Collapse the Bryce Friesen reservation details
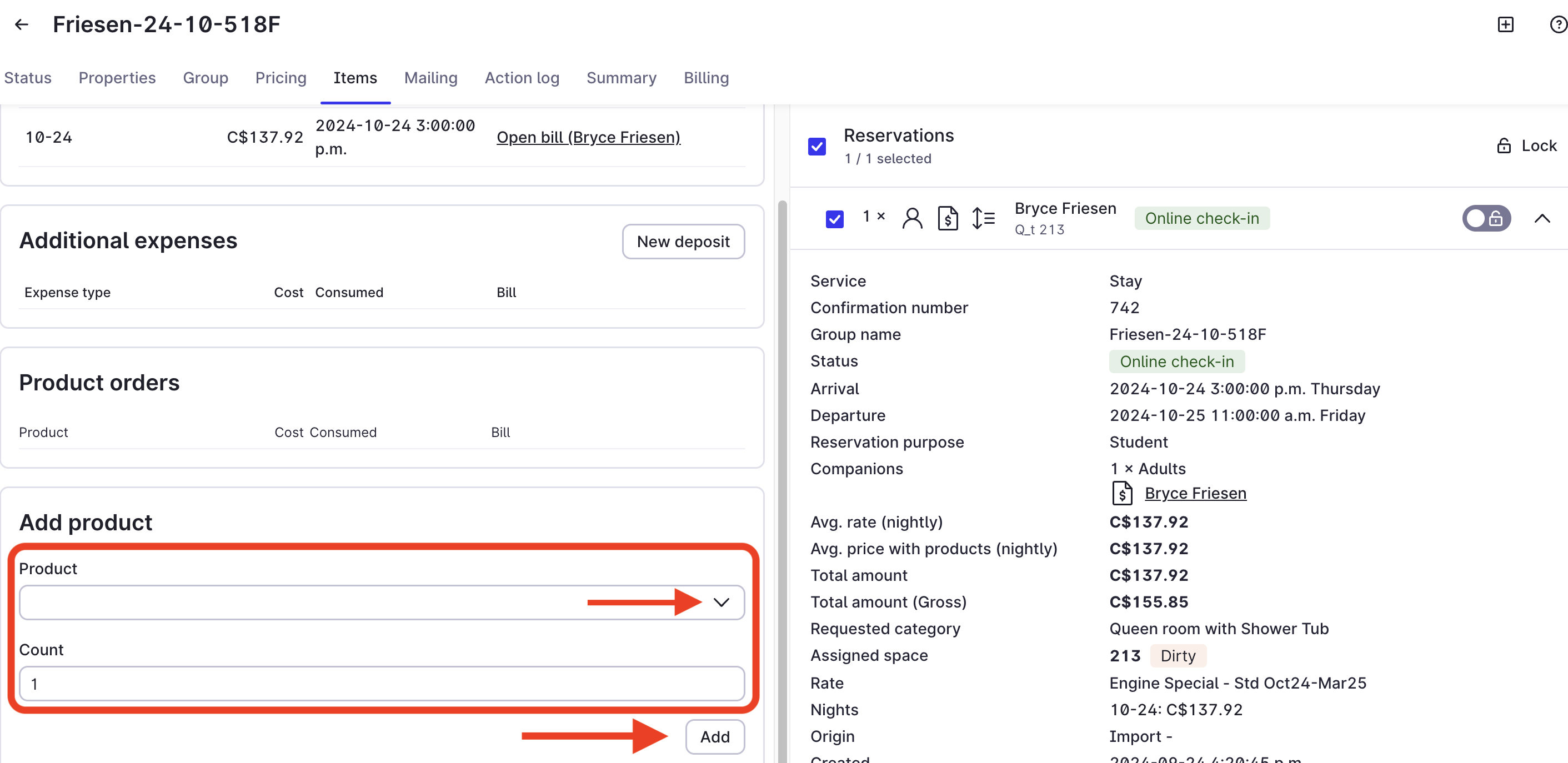 (x=1542, y=218)
